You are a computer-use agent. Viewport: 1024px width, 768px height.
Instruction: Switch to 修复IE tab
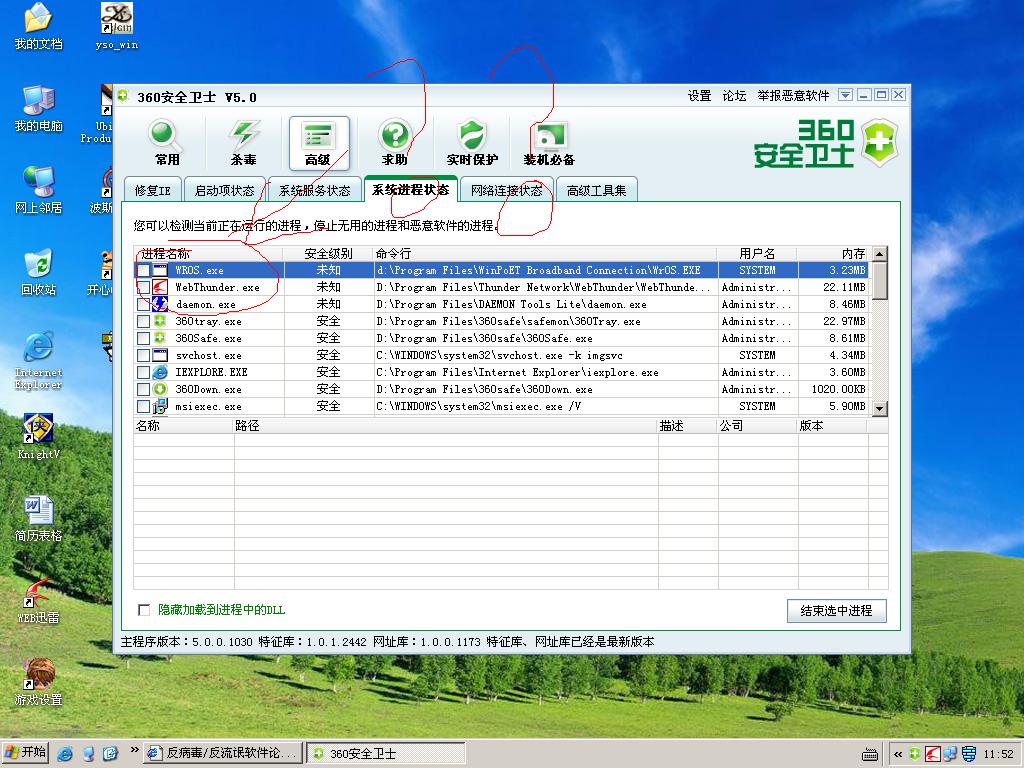(x=153, y=190)
